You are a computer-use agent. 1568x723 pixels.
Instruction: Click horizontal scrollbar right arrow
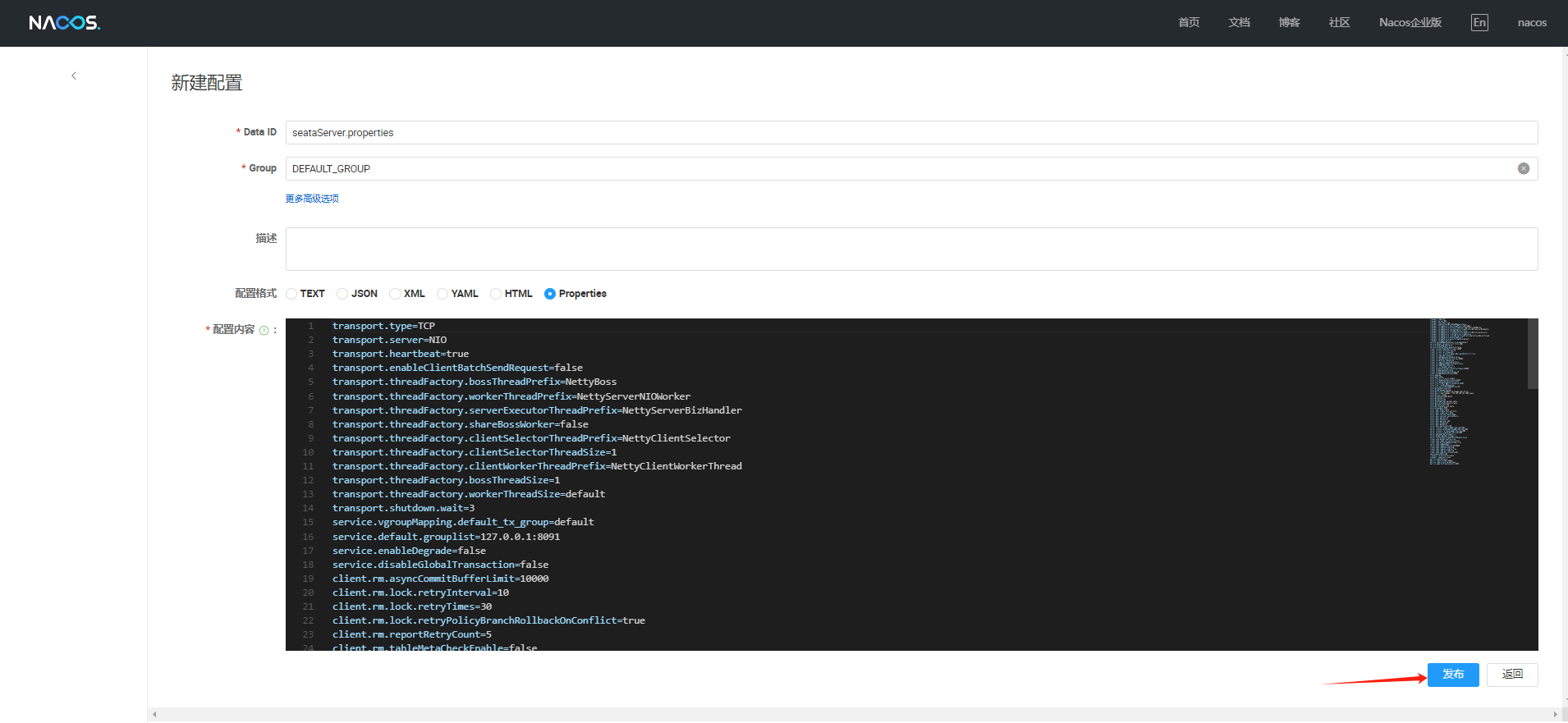pyautogui.click(x=1555, y=715)
